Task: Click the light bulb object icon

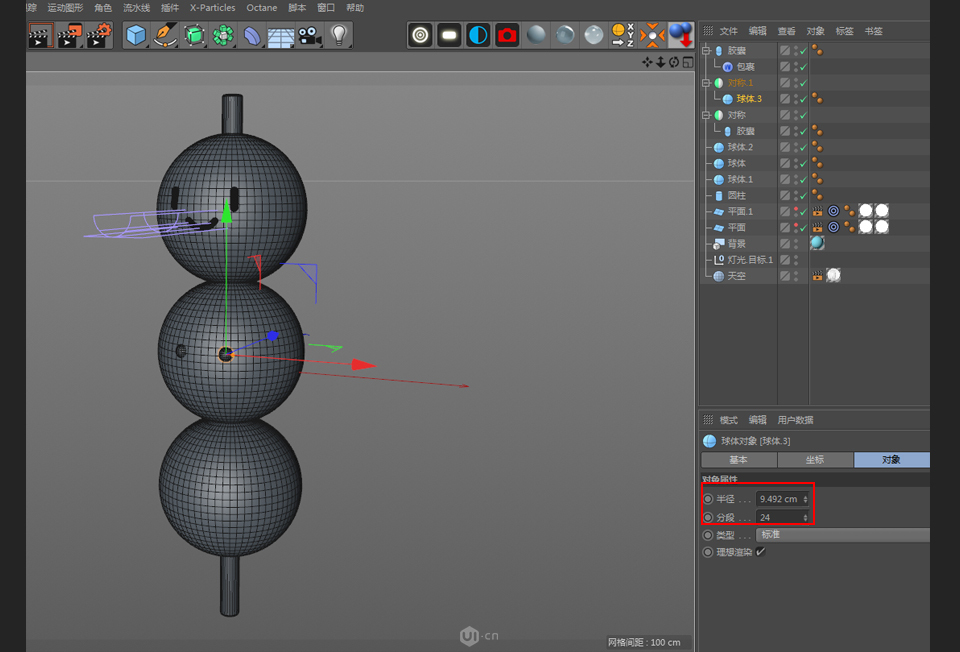Action: coord(340,35)
